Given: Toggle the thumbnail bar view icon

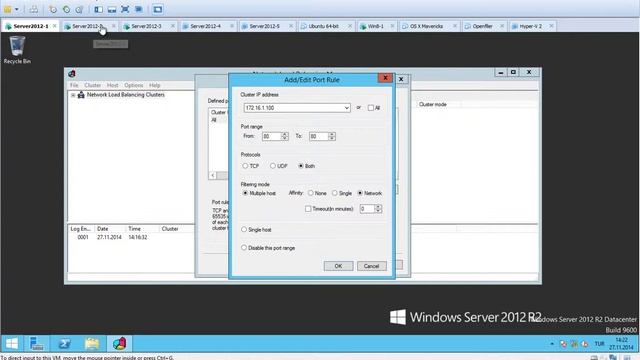Looking at the screenshot, I should click(111, 9).
